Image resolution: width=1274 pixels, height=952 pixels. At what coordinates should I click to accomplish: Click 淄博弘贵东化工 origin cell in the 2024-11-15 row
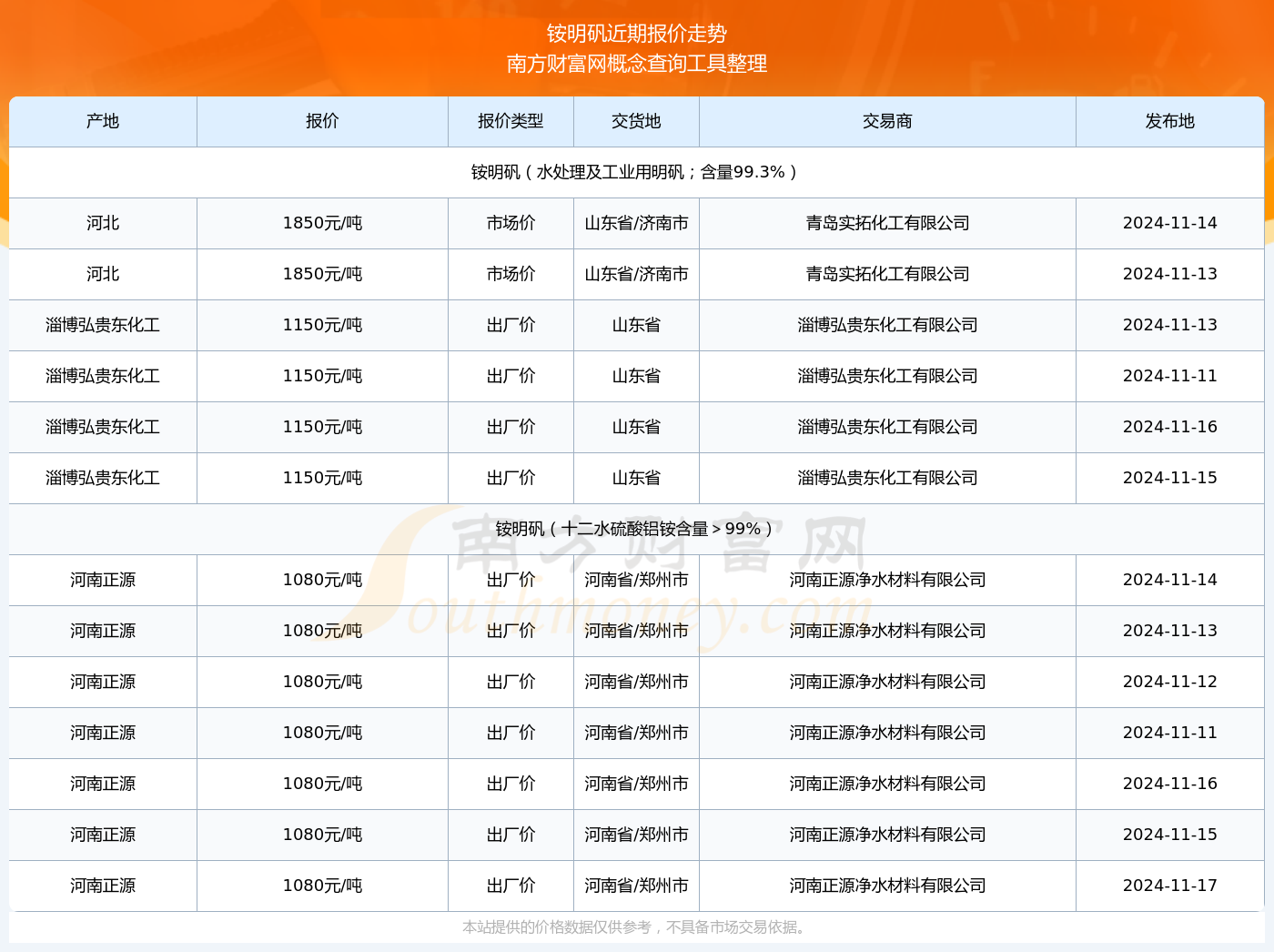[103, 478]
